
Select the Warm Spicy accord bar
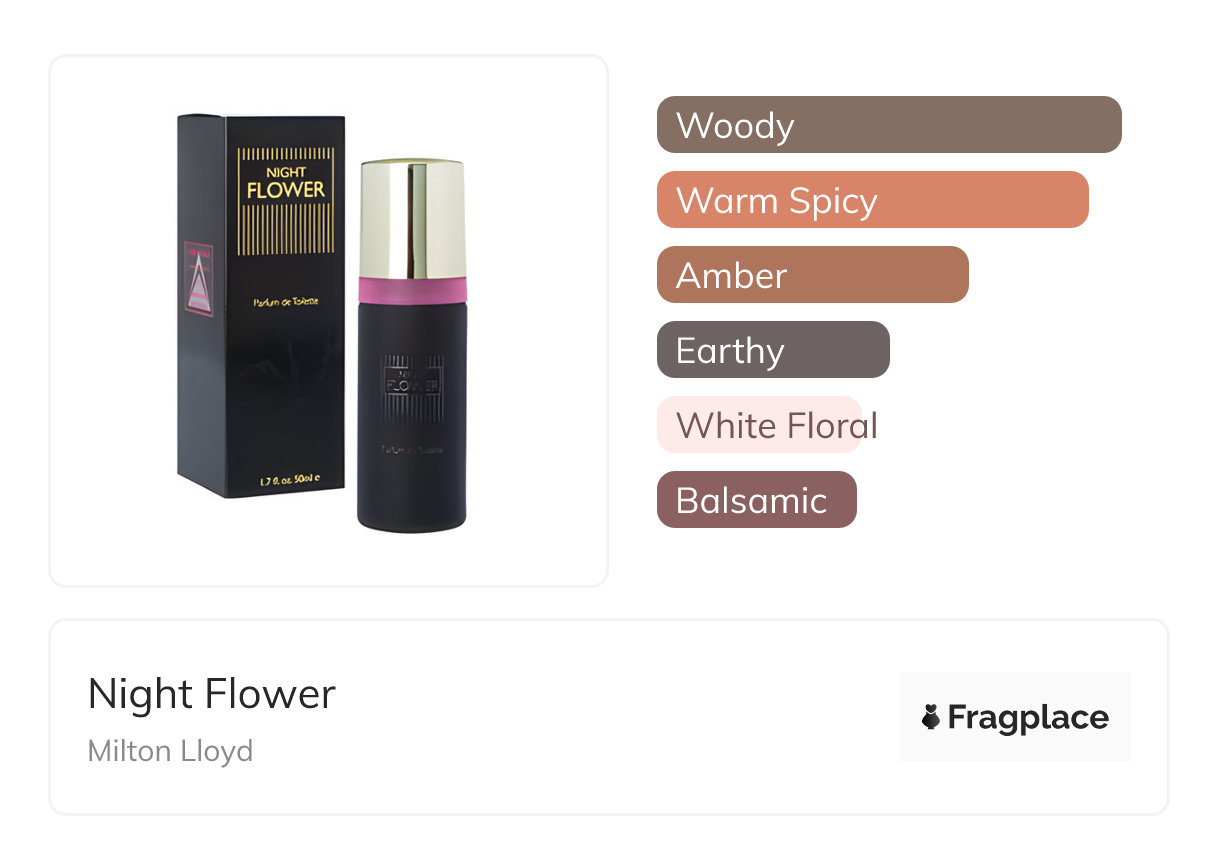pyautogui.click(x=872, y=200)
